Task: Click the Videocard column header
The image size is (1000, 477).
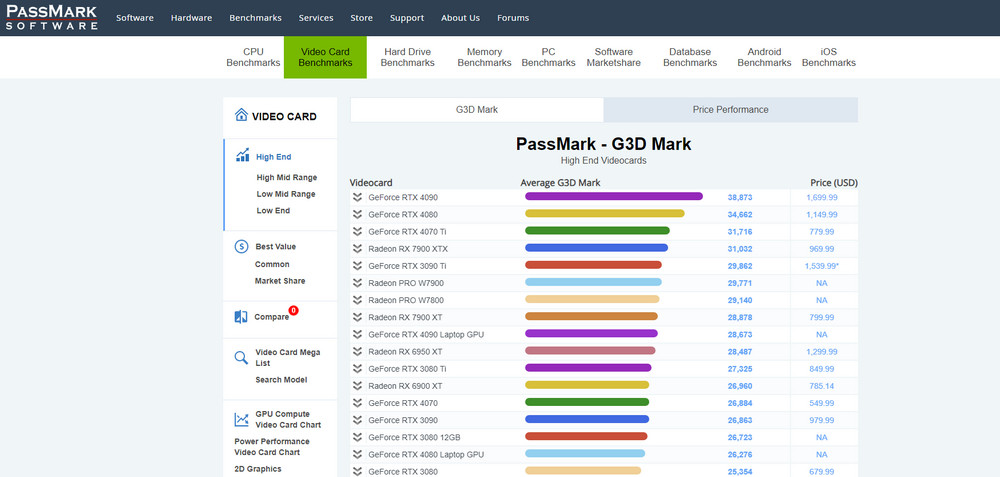Action: click(371, 183)
